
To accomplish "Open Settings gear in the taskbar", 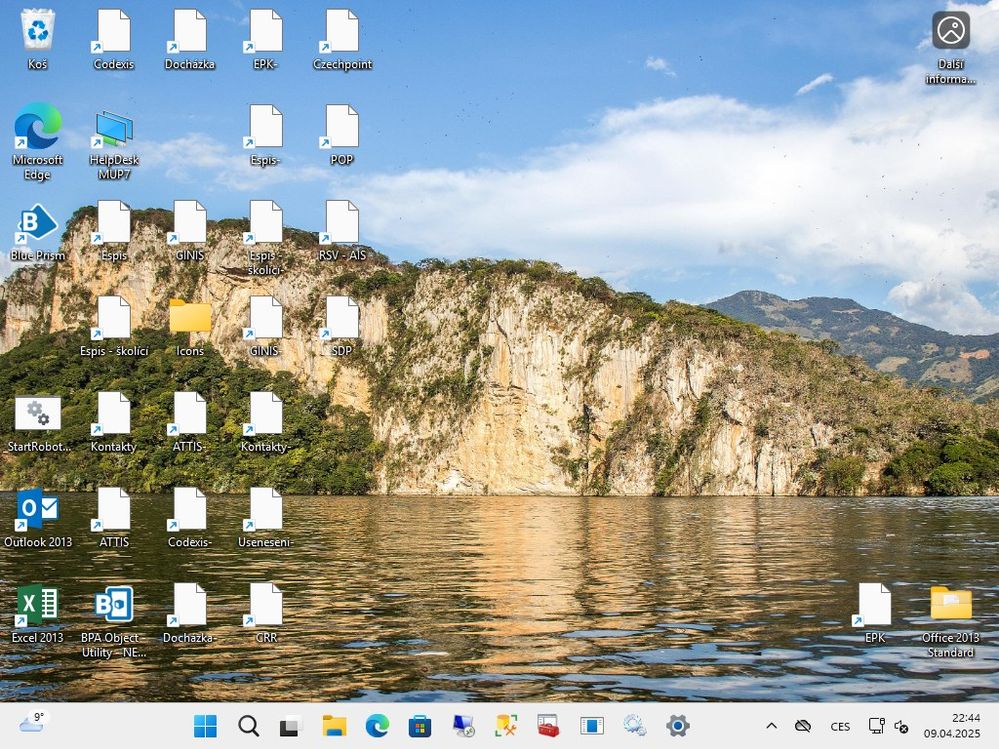I will [678, 726].
